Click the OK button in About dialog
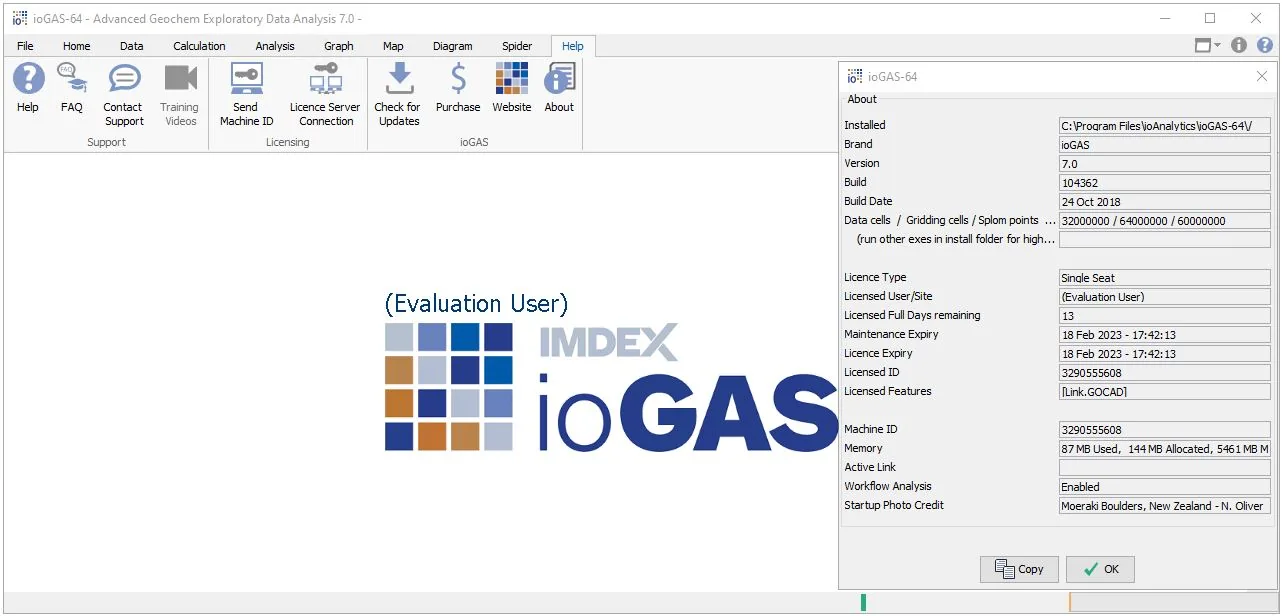Viewport: 1282px width, 616px height. (x=1100, y=569)
